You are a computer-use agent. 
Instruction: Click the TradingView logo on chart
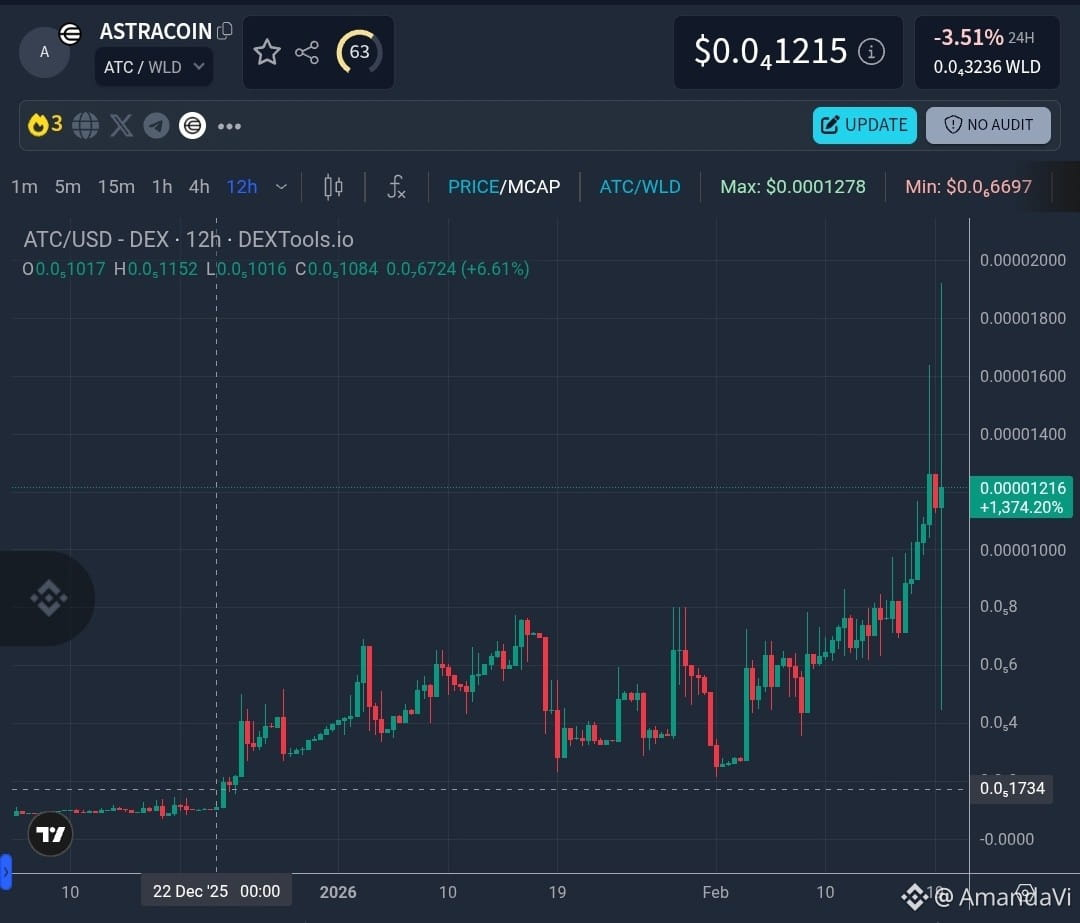[50, 834]
